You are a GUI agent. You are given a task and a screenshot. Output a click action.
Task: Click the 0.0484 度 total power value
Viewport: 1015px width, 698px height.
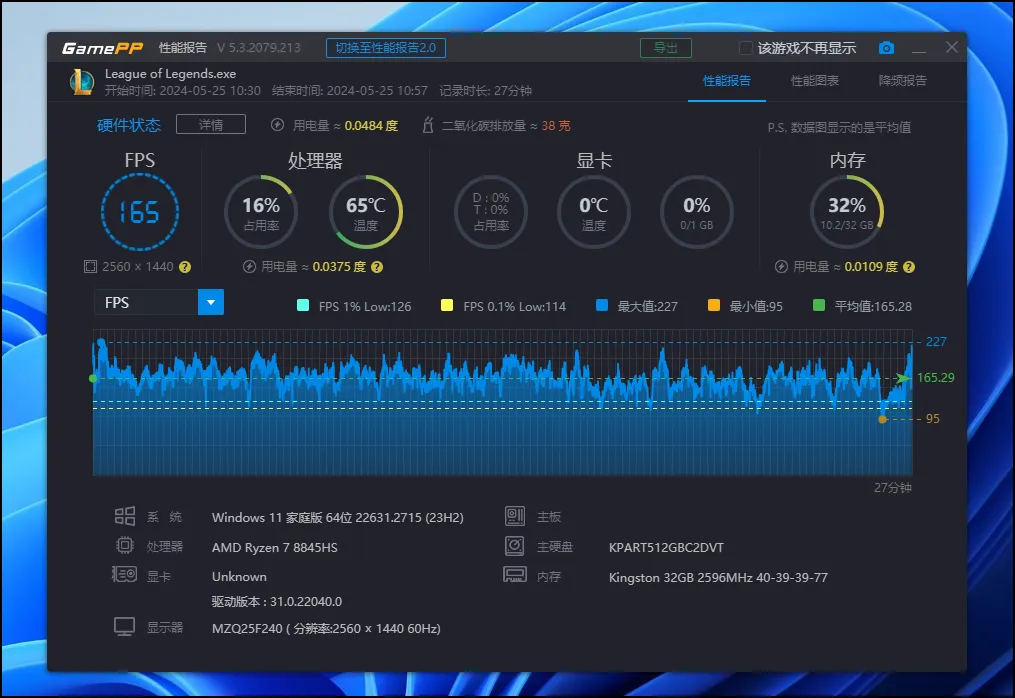371,126
